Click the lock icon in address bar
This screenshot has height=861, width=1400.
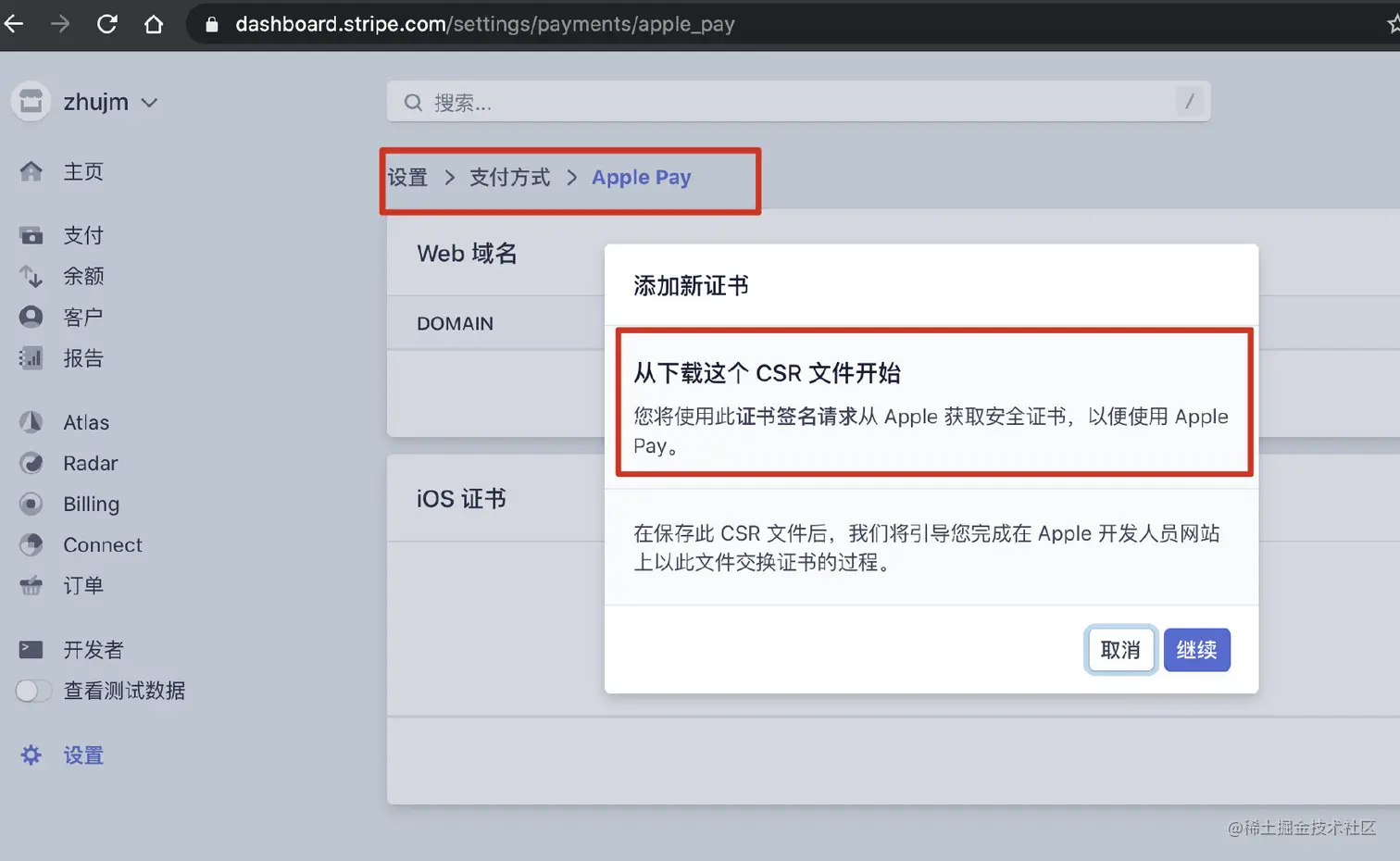[x=212, y=25]
